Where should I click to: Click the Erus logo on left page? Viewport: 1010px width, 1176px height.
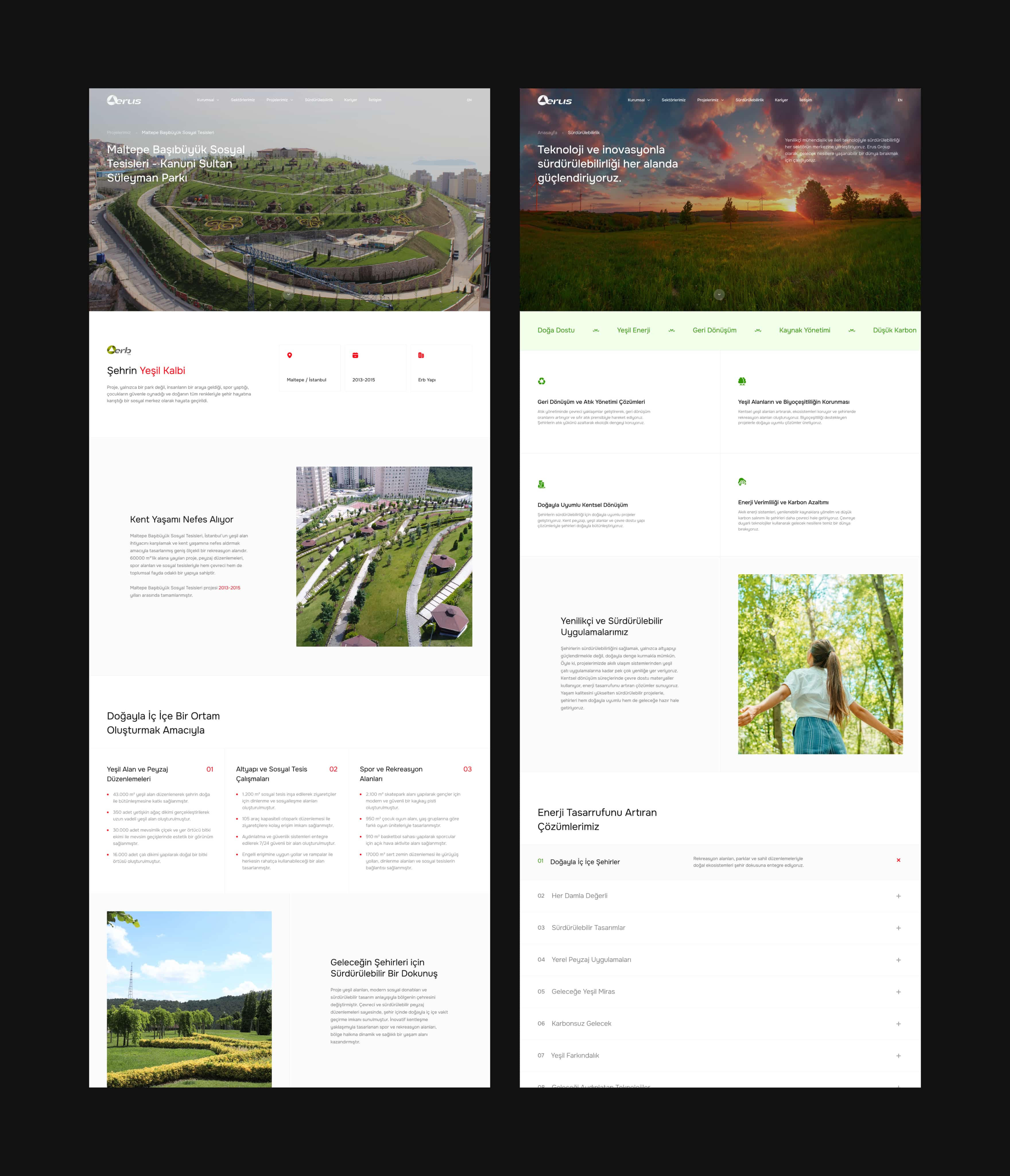pos(124,100)
